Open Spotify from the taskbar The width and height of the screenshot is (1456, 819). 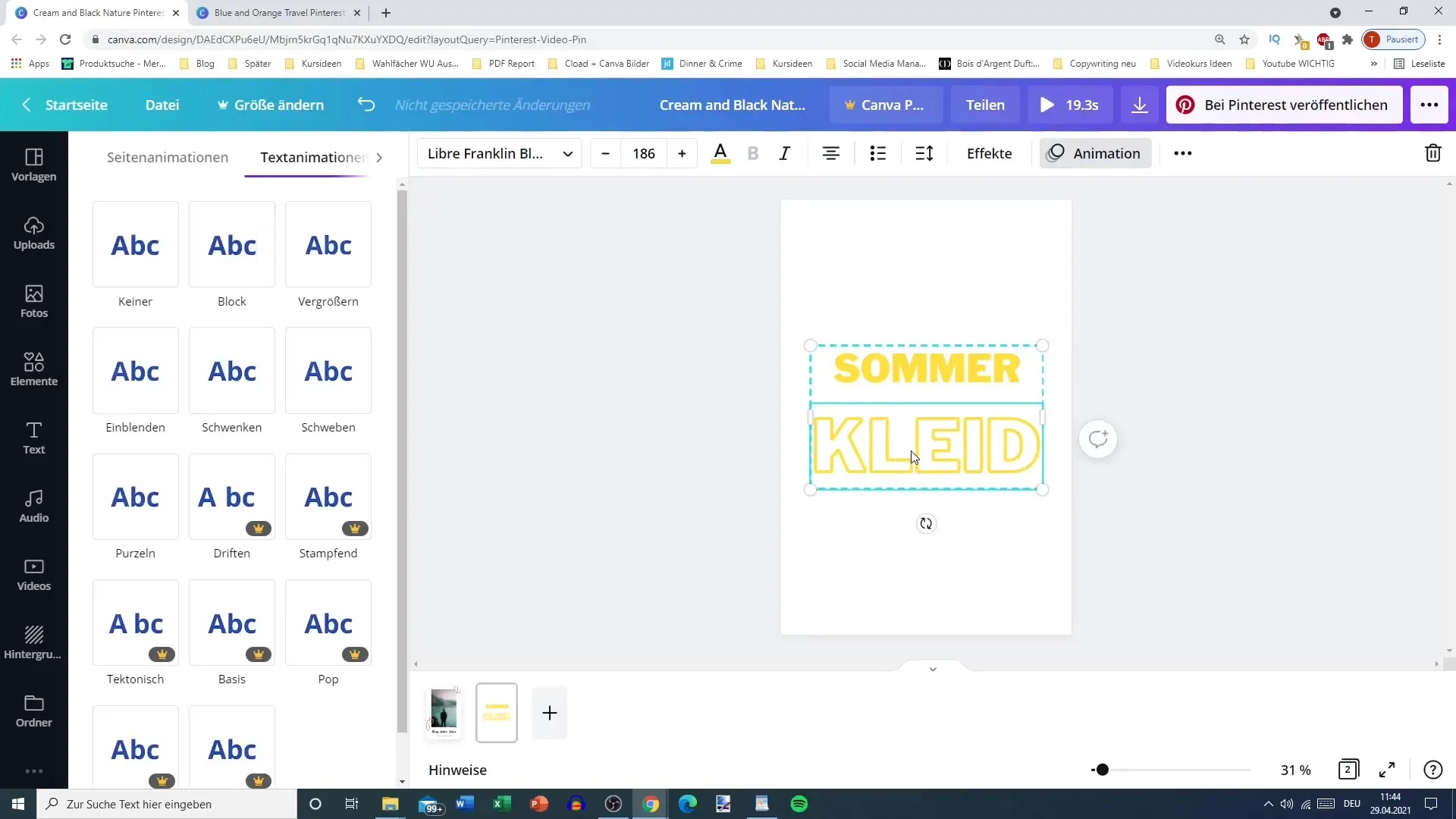tap(799, 804)
